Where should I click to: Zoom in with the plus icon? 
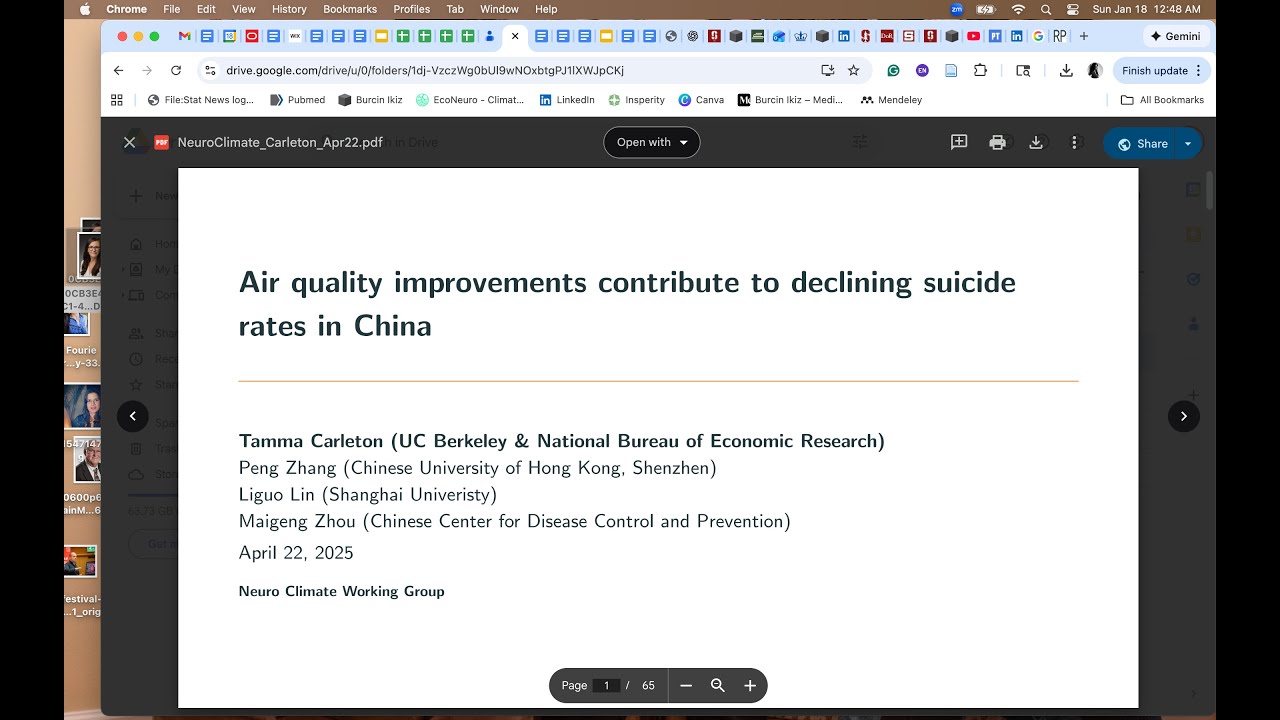click(750, 685)
